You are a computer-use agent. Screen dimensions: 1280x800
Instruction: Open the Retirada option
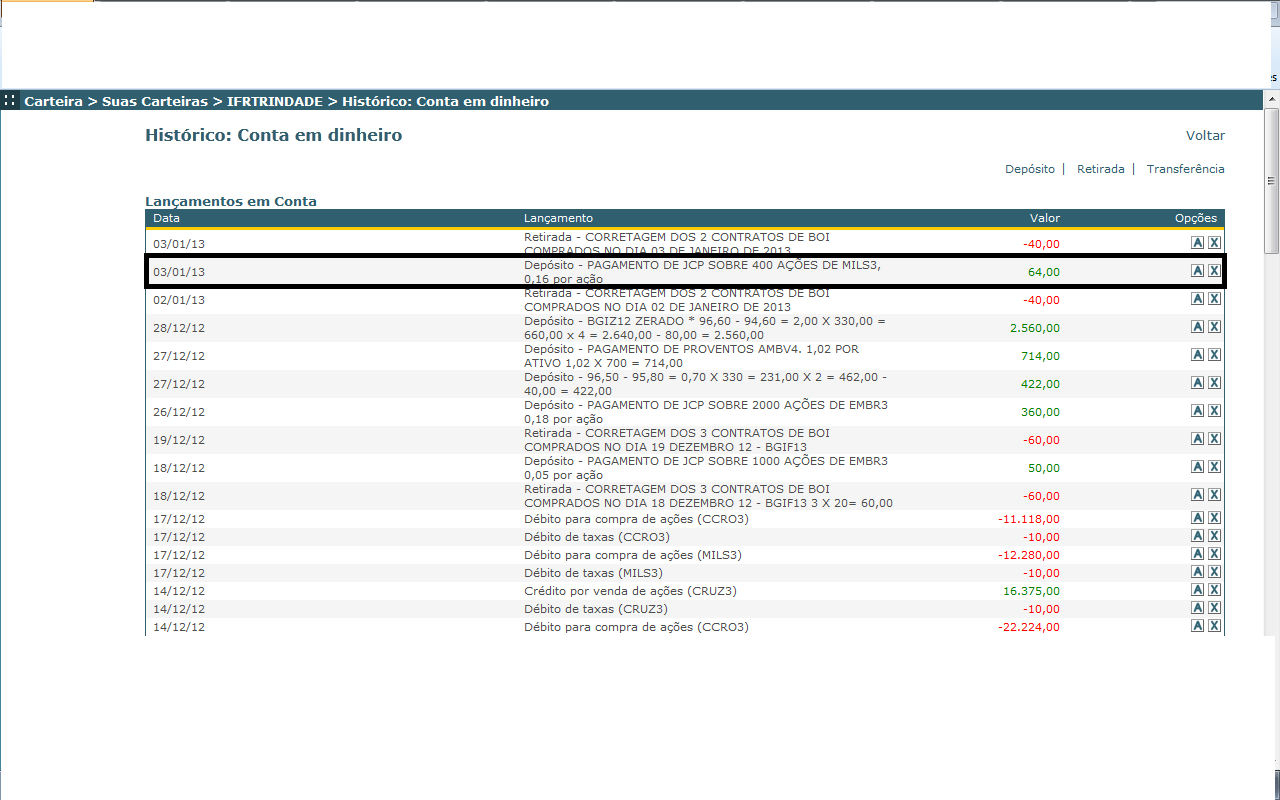coord(1101,169)
